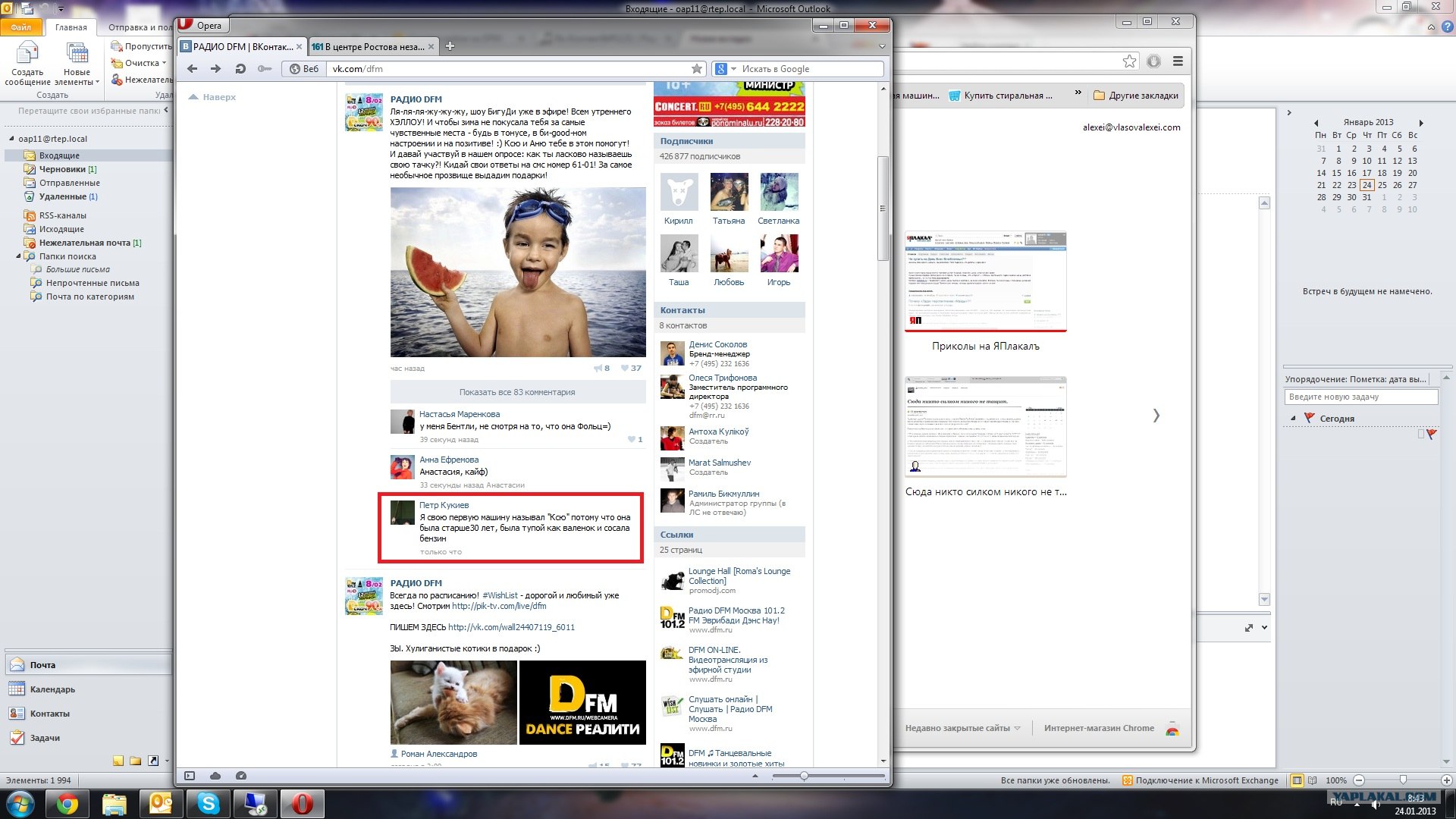This screenshot has width=1456, height=819.
Task: Open Интернет-магазин Chrome link
Action: [1099, 728]
